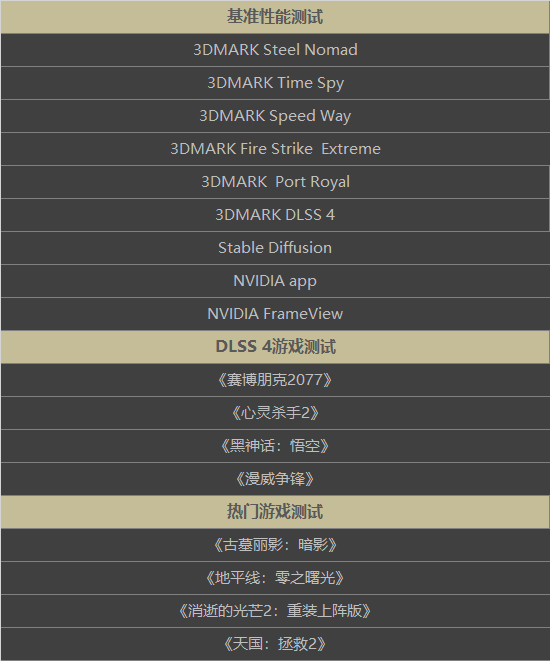Image resolution: width=550 pixels, height=661 pixels.
Task: Click the 基准性能测试 header row
Action: pyautogui.click(x=275, y=17)
